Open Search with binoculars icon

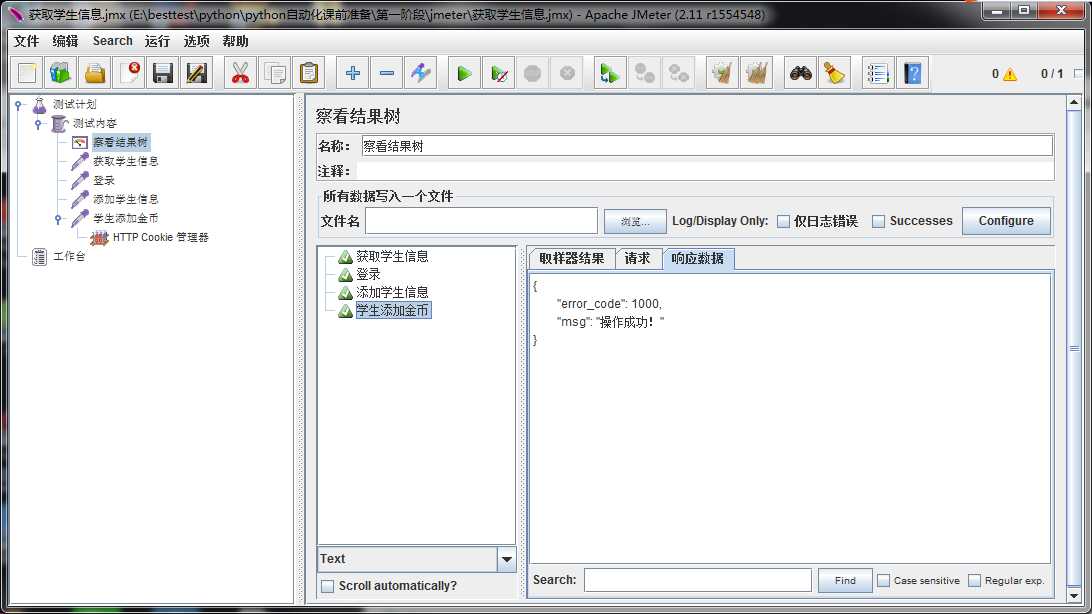[x=800, y=73]
